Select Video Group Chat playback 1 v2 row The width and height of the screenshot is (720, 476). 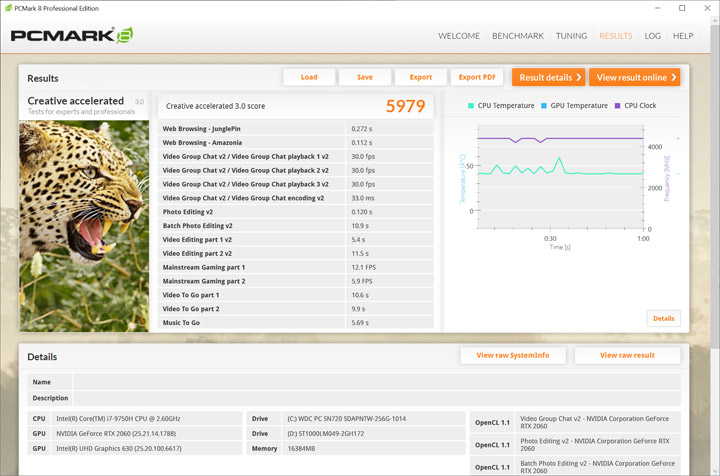[296, 157]
